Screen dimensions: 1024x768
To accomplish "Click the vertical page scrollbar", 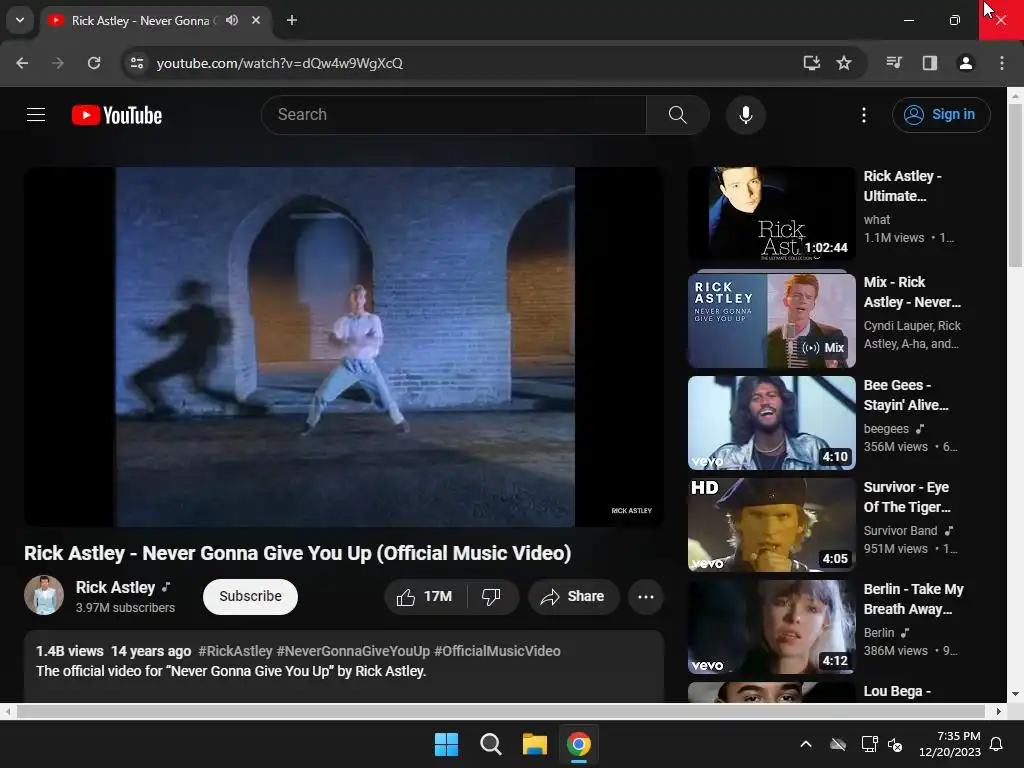I will (x=1015, y=186).
